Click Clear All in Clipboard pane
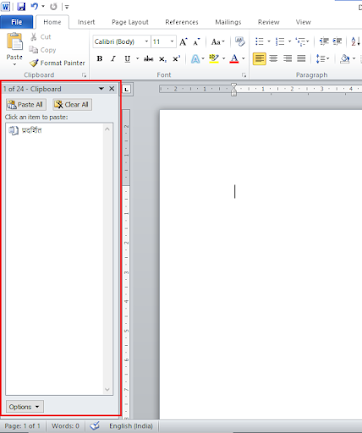 point(72,105)
